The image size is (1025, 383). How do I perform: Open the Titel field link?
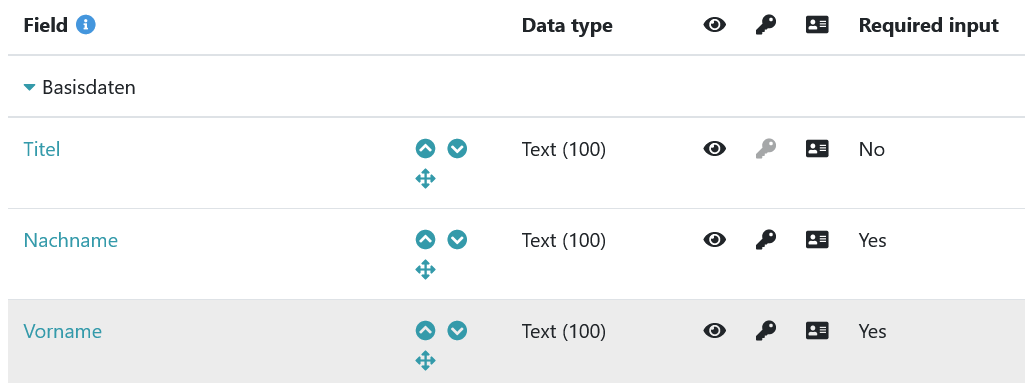(x=42, y=149)
